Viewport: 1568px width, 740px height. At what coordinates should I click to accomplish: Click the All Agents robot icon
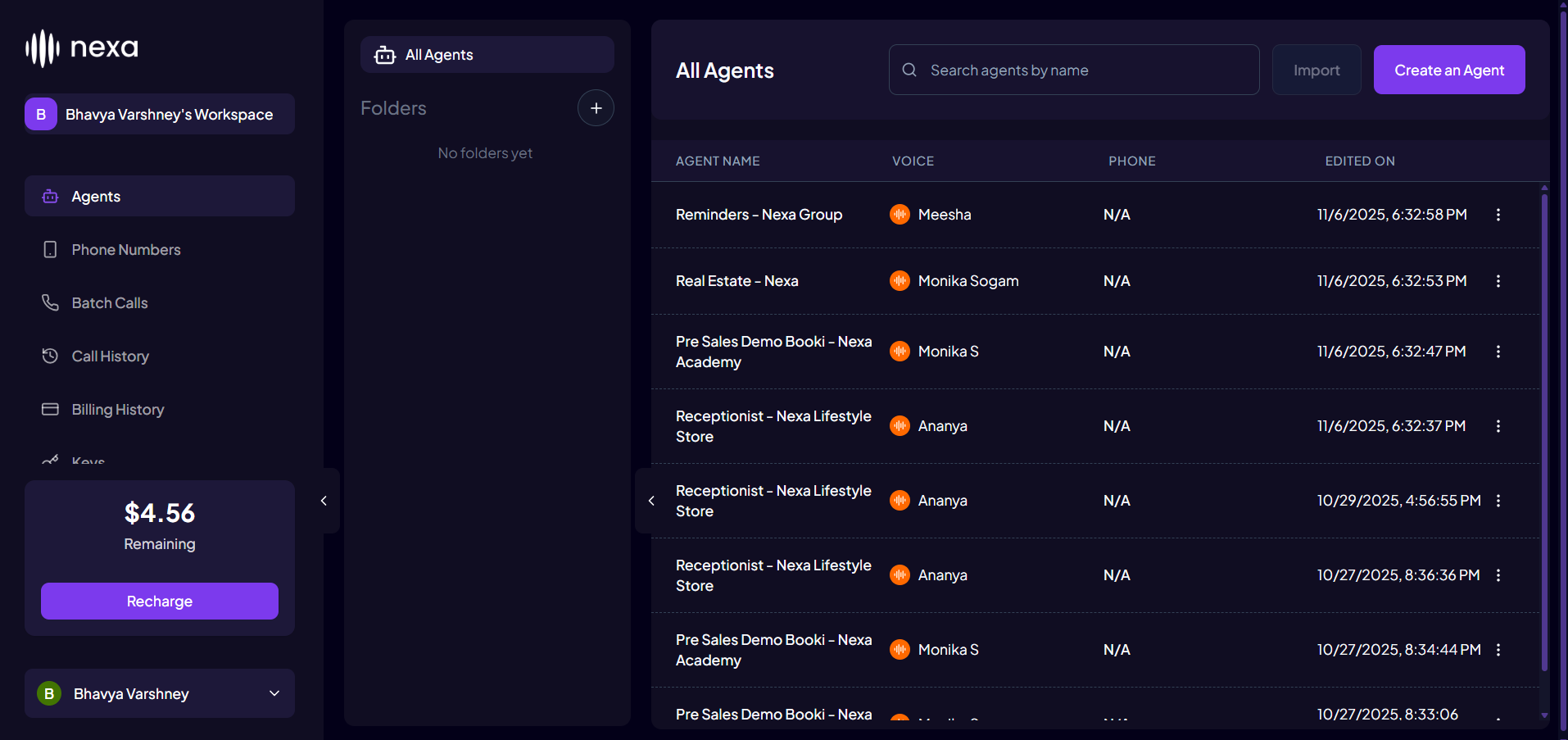(385, 55)
